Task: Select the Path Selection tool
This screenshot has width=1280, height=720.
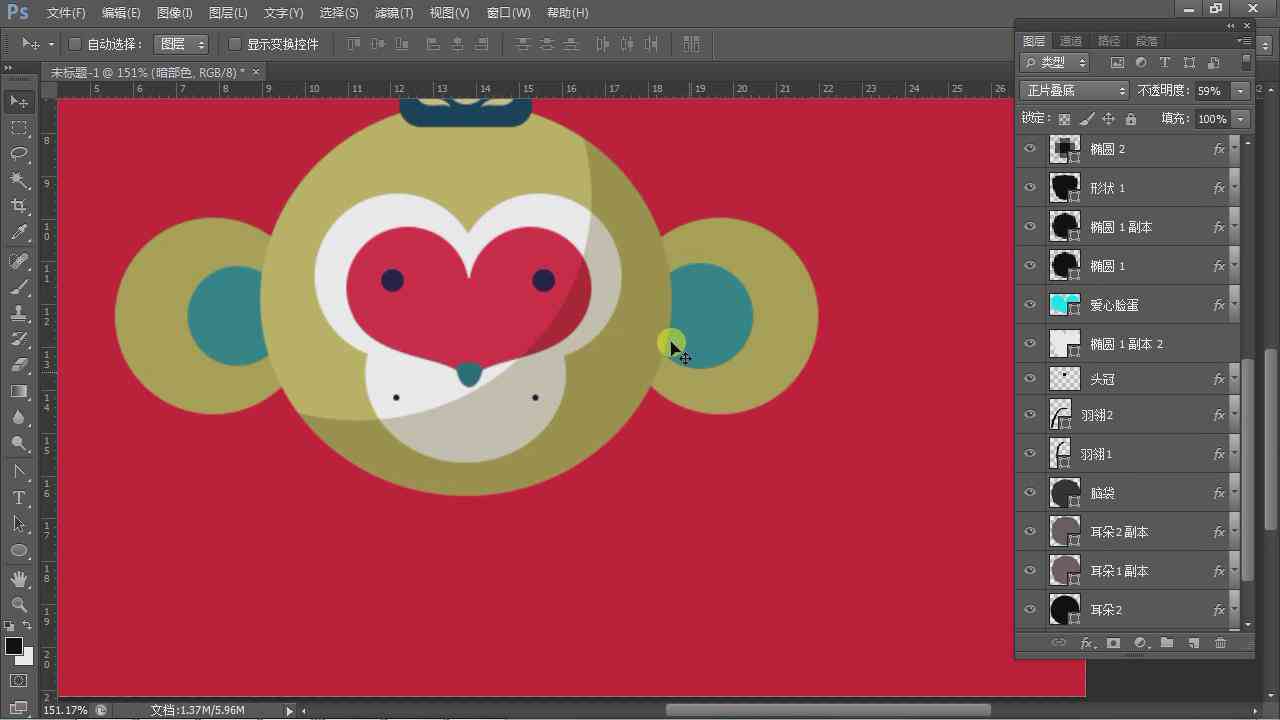Action: coord(19,523)
